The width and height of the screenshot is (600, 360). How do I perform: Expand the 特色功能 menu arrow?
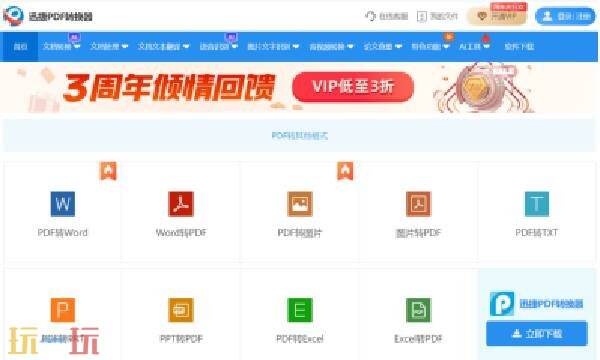tap(446, 46)
